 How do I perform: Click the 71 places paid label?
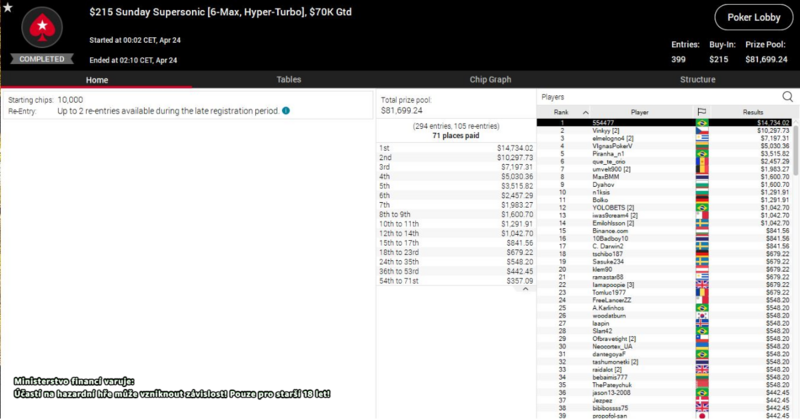(456, 135)
